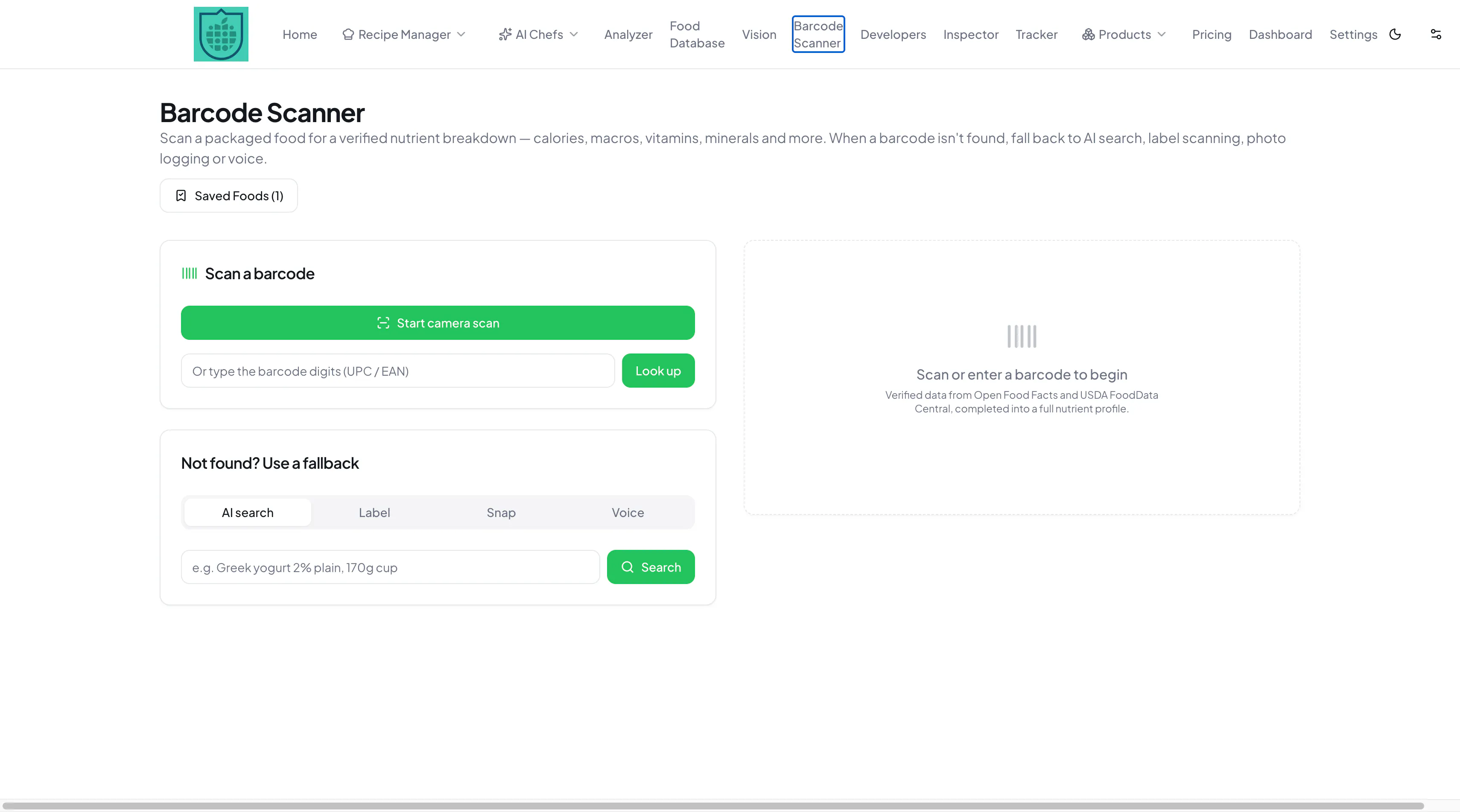Select the AI search fallback tab
This screenshot has height=812, width=1460.
coord(248,512)
